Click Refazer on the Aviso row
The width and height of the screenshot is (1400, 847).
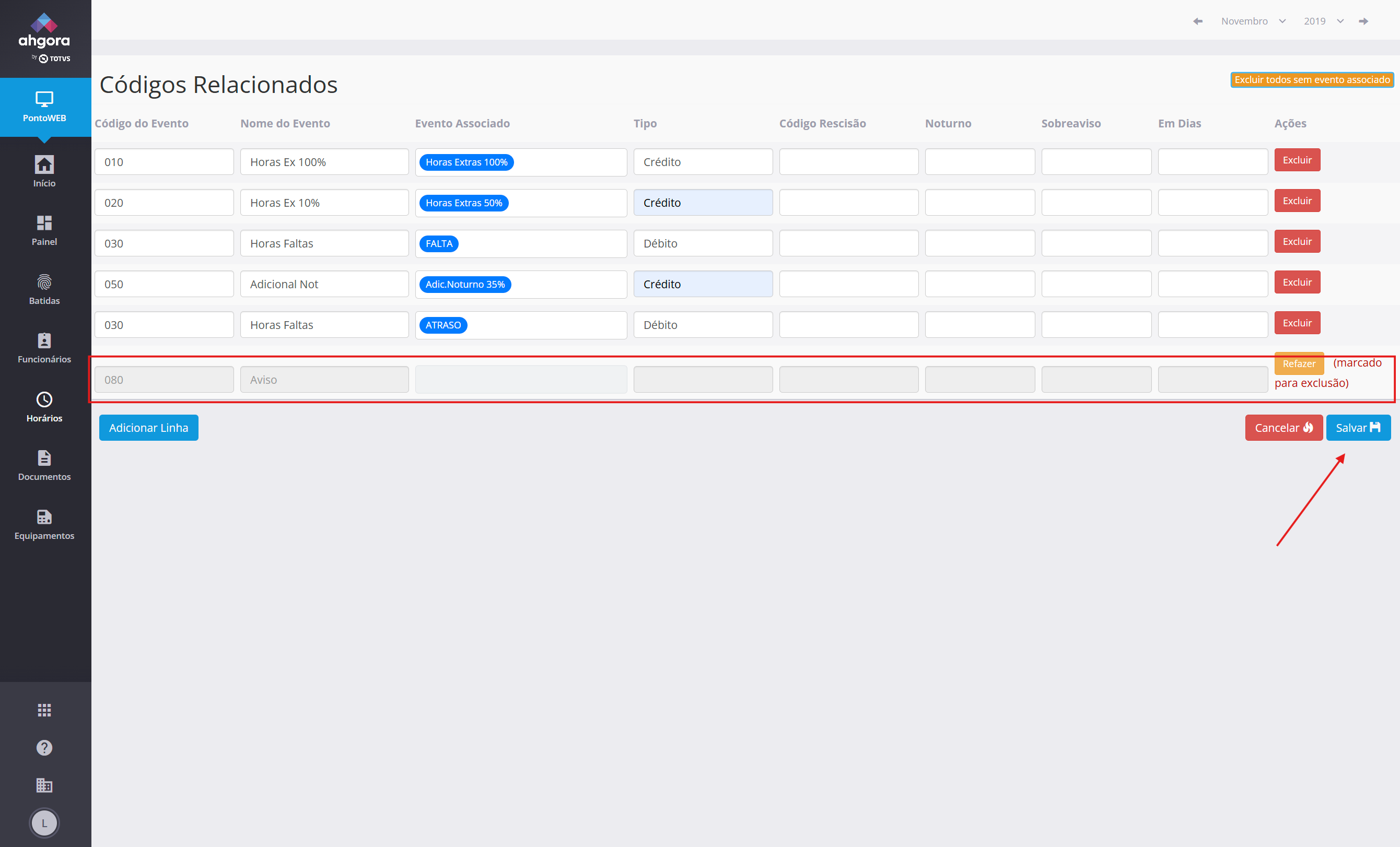(x=1298, y=363)
